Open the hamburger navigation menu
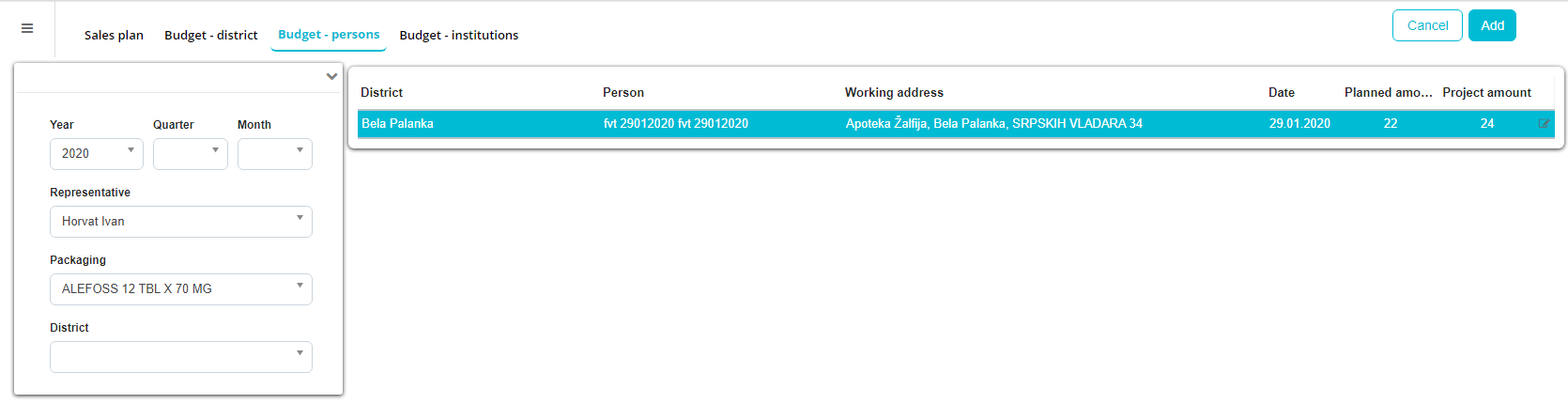 pos(27,28)
